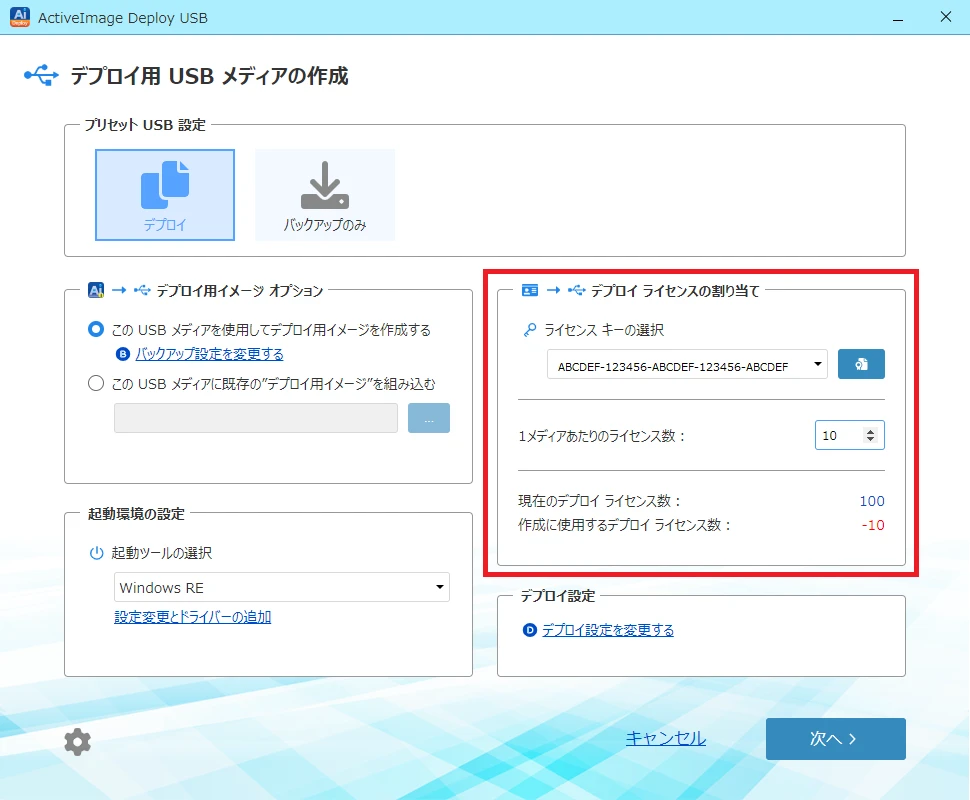Click the USB icon beside the page heading

tap(41, 75)
